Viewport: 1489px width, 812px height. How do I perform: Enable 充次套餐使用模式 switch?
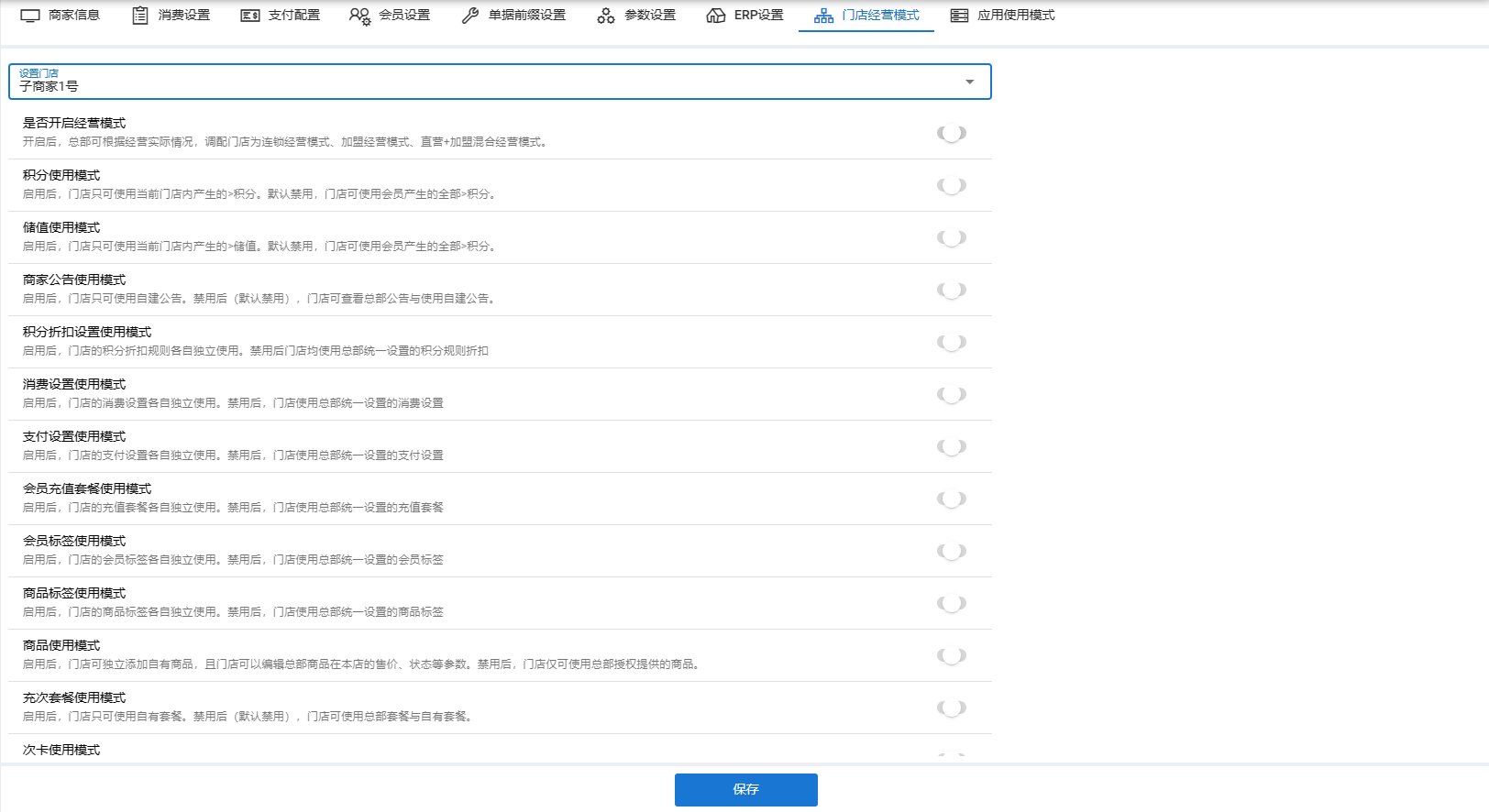(x=952, y=708)
